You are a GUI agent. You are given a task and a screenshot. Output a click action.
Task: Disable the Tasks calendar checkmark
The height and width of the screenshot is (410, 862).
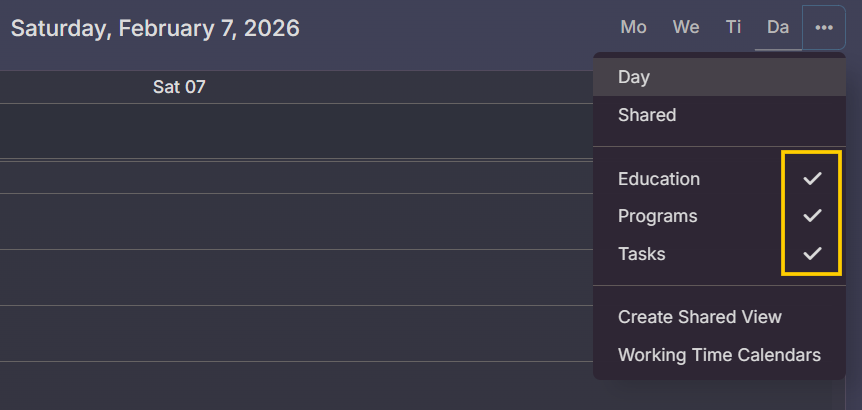(812, 254)
